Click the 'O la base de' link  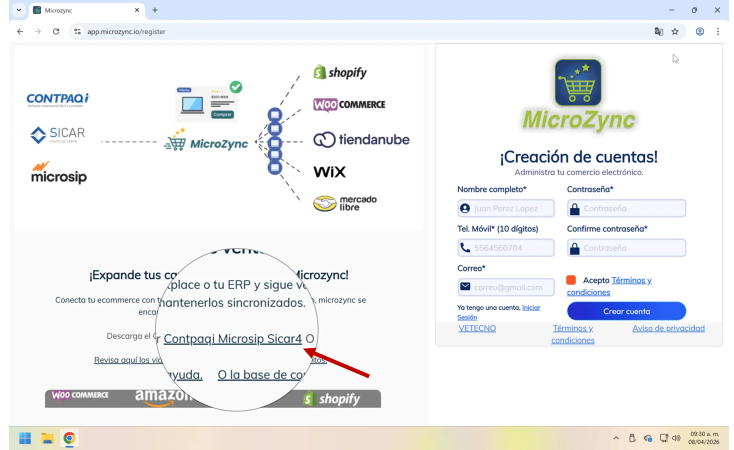[261, 375]
